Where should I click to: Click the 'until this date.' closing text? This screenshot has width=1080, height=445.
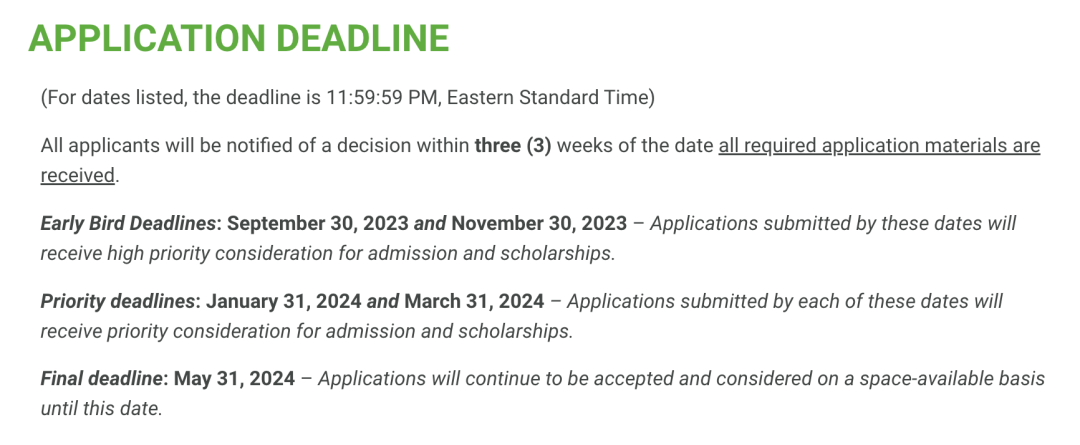[x=101, y=408]
